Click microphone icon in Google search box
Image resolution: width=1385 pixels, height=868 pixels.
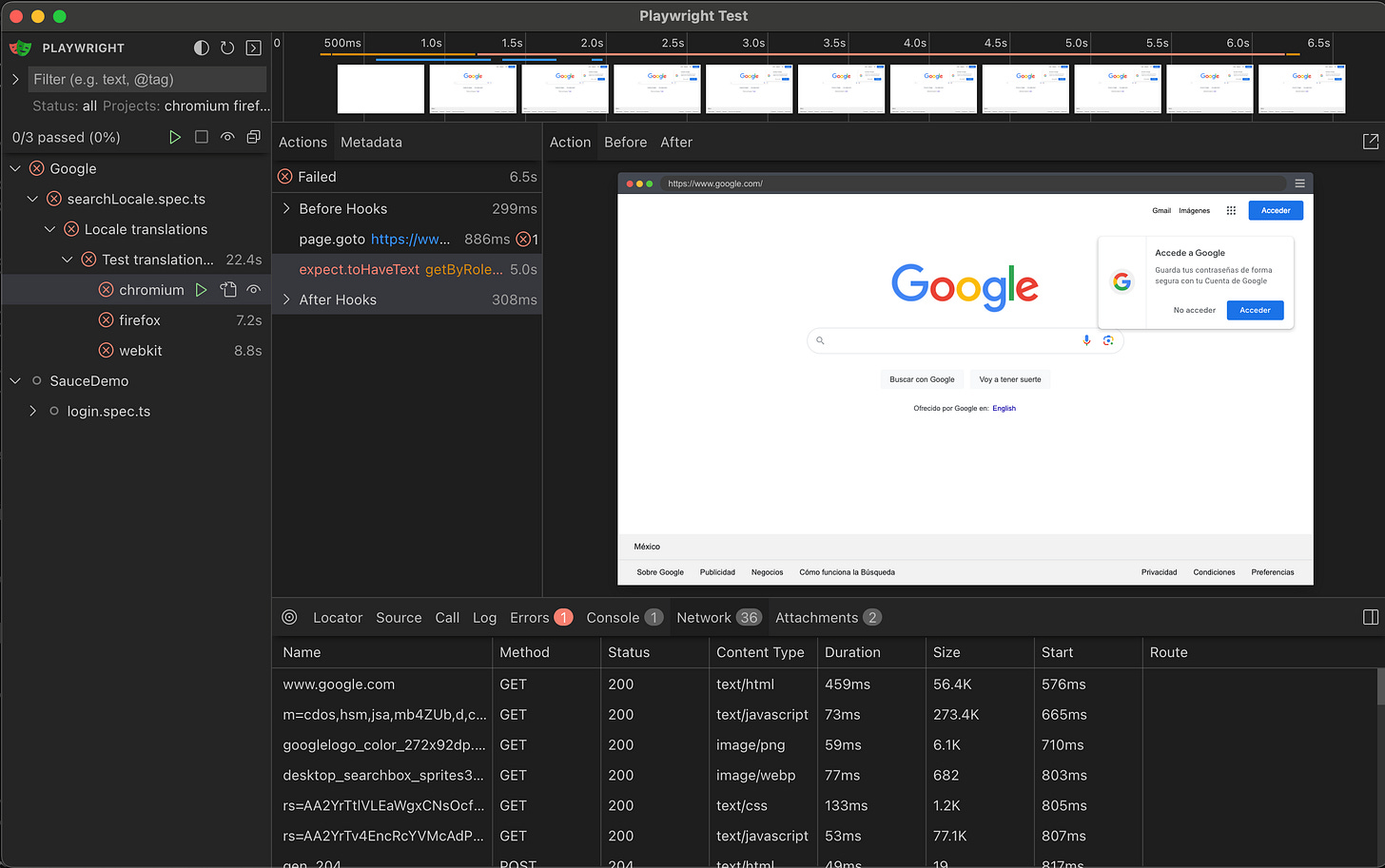click(x=1086, y=340)
